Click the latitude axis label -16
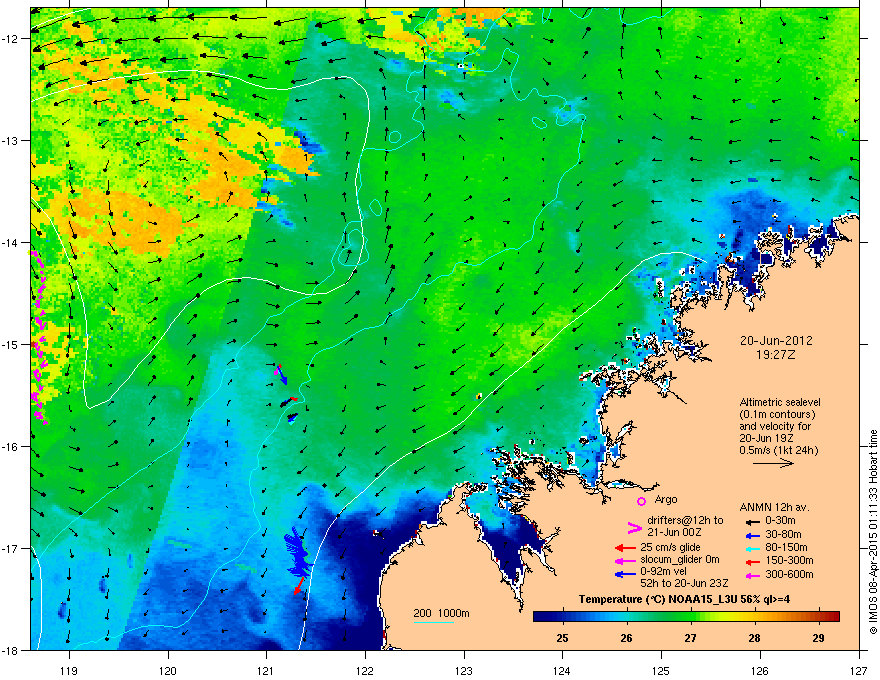 10,447
